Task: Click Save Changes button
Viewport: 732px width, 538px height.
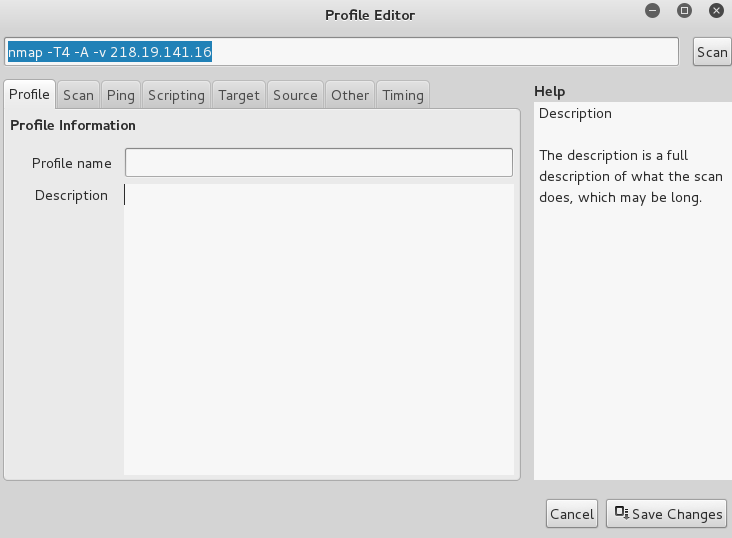Action: [667, 514]
